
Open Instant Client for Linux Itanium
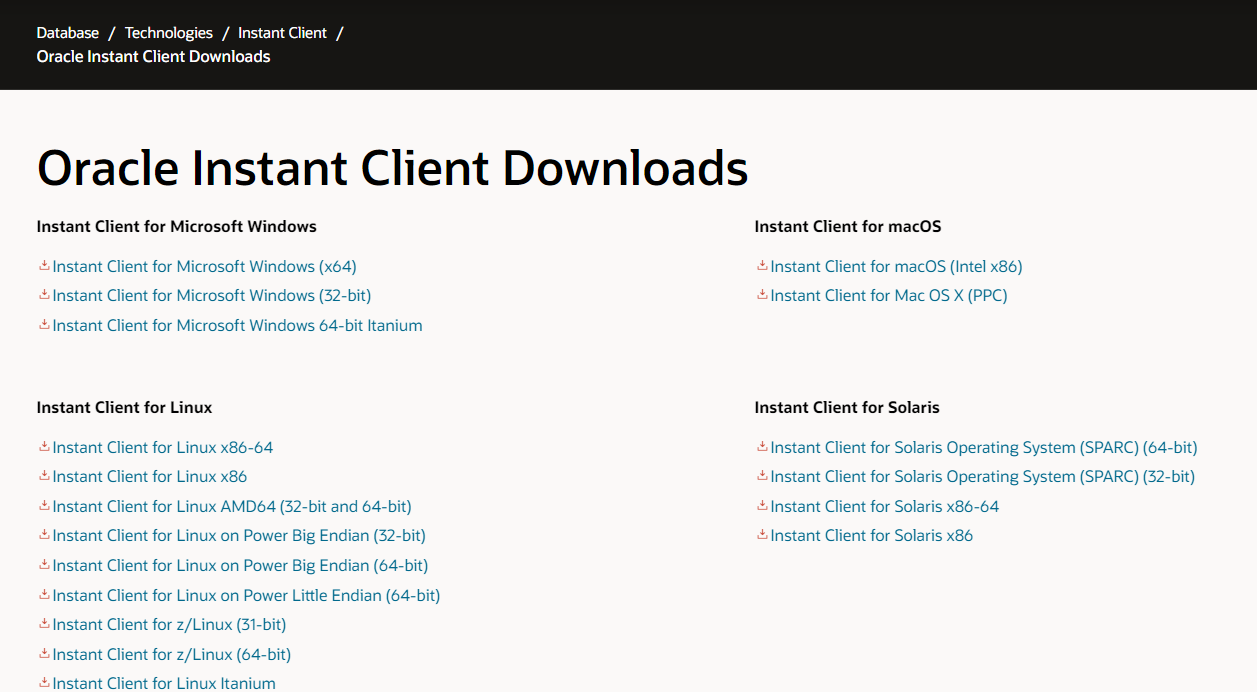(164, 683)
